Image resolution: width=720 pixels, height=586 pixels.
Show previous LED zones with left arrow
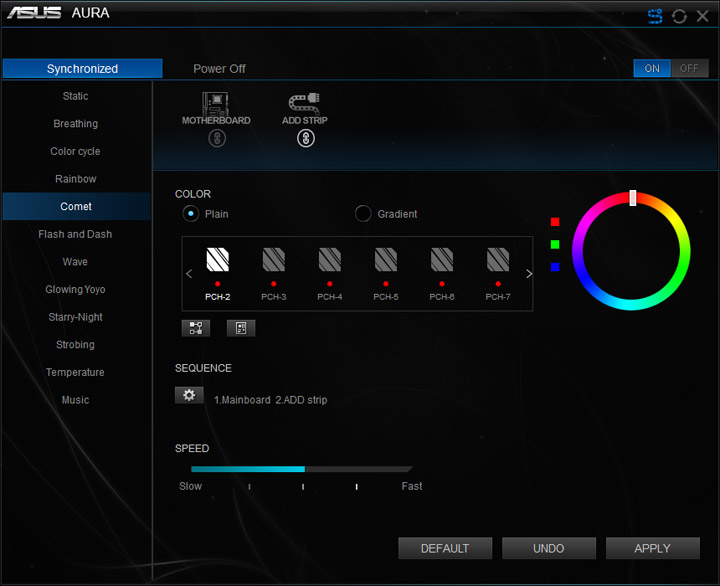pyautogui.click(x=189, y=274)
